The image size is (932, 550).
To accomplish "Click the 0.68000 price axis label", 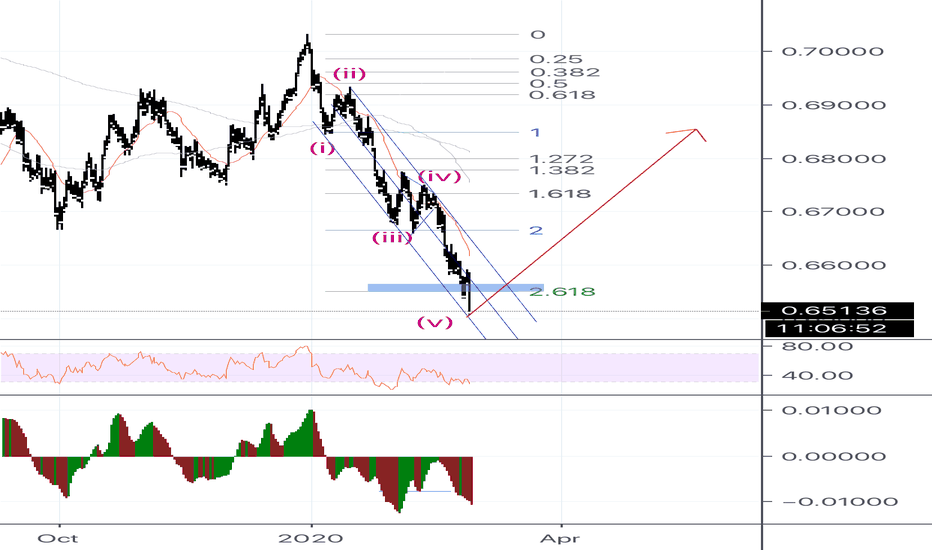I will (x=833, y=158).
